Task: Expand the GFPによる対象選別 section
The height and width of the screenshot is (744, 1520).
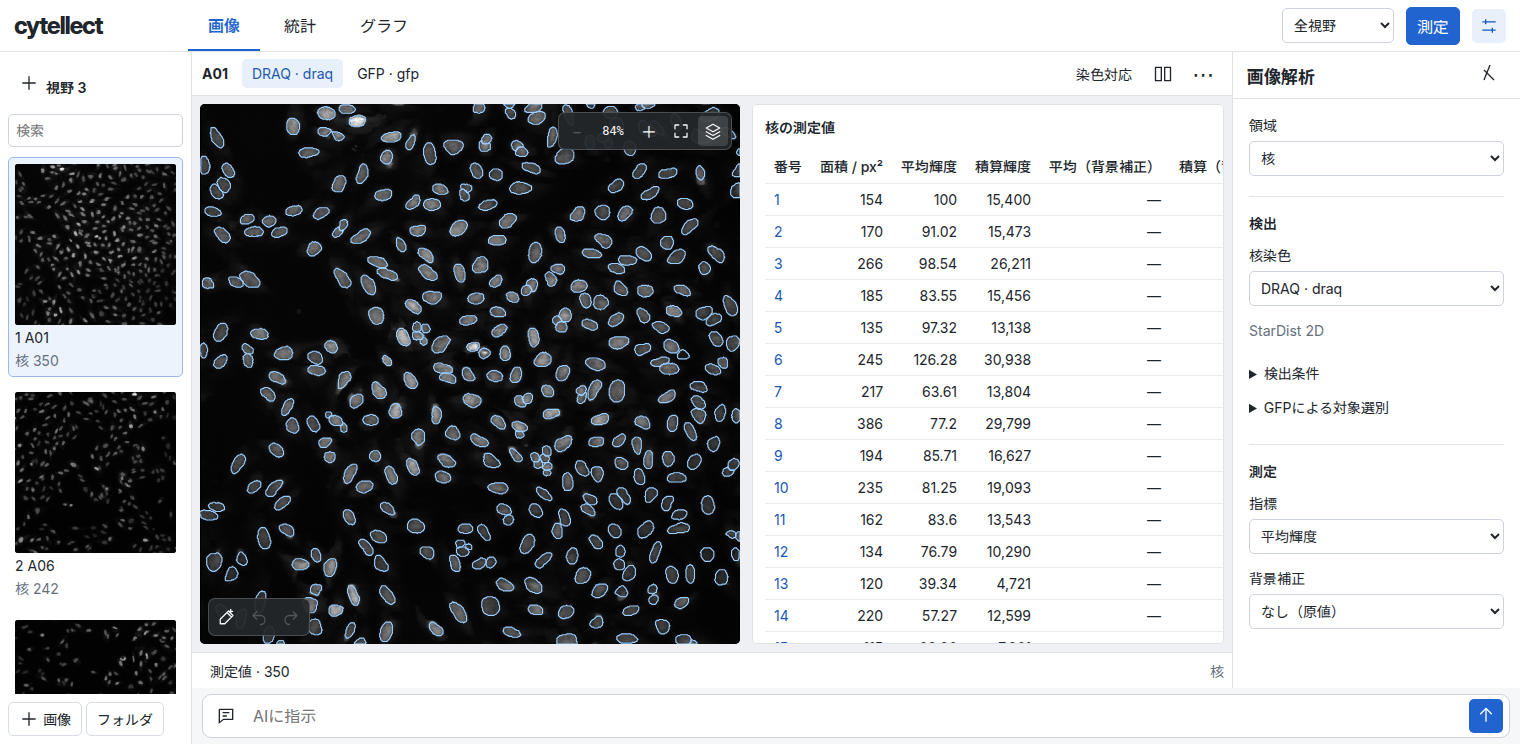Action: coord(1319,408)
